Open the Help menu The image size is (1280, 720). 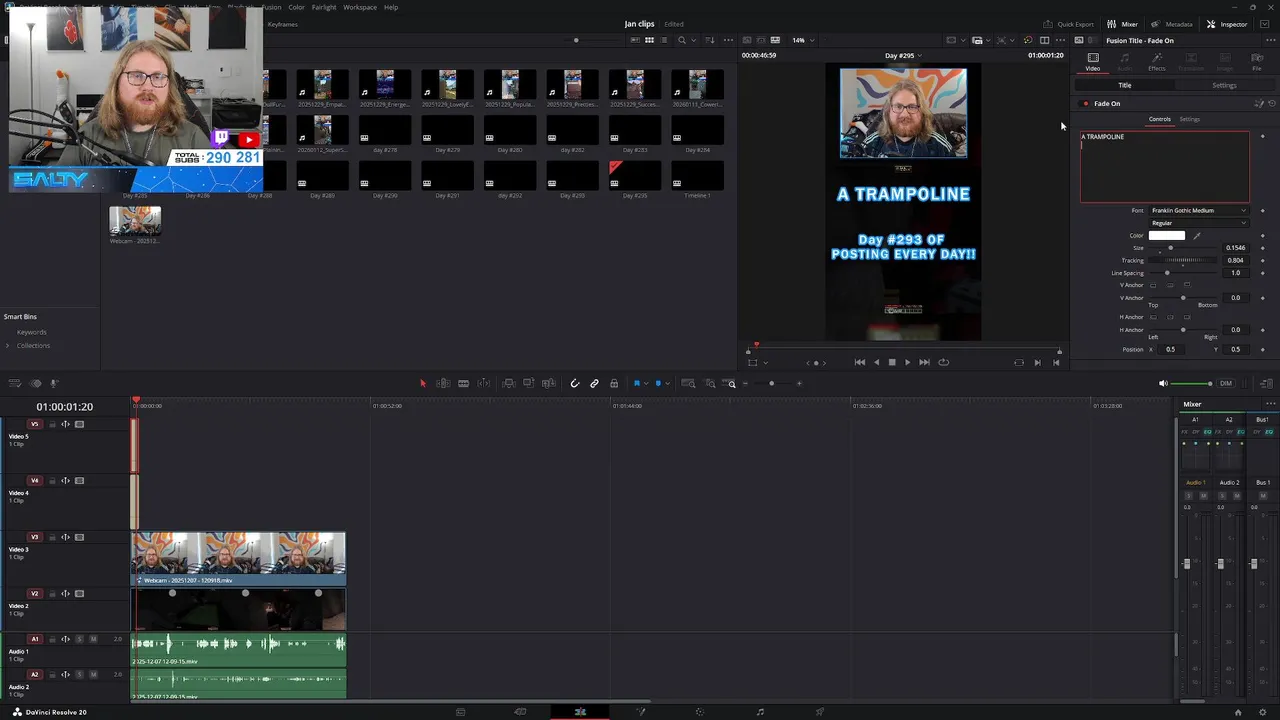click(x=391, y=7)
